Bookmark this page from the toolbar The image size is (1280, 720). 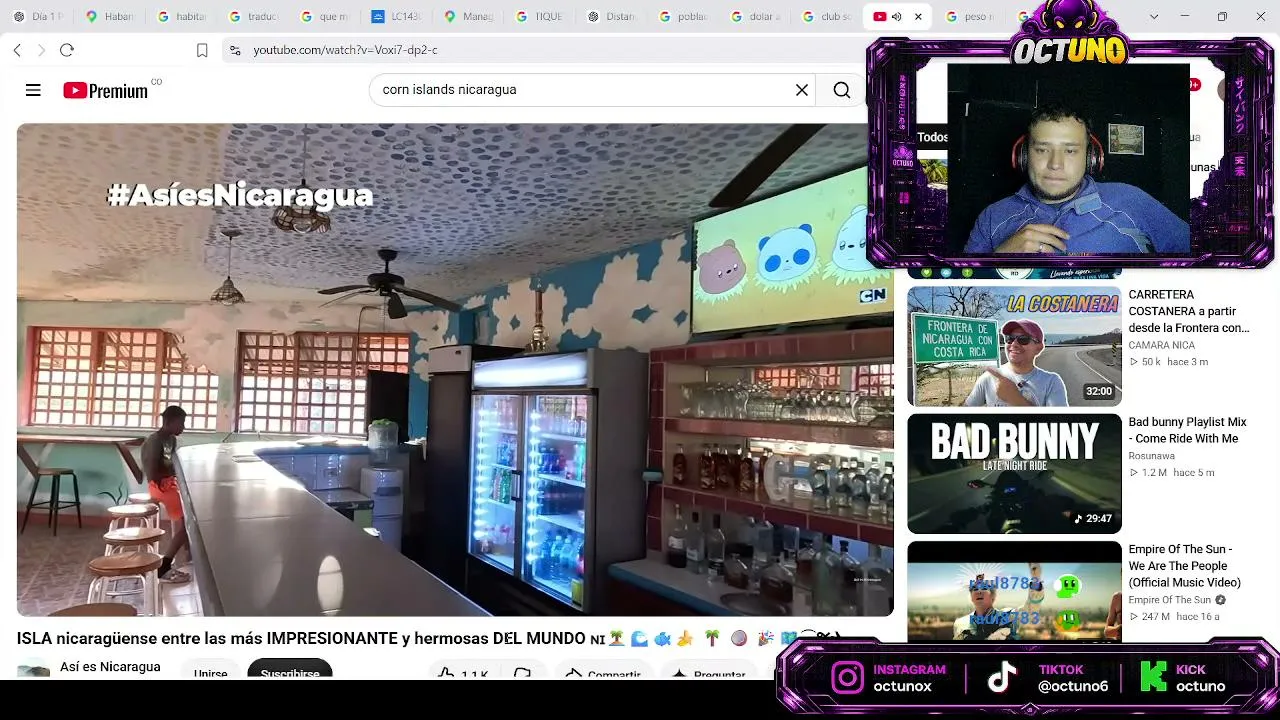[202, 50]
